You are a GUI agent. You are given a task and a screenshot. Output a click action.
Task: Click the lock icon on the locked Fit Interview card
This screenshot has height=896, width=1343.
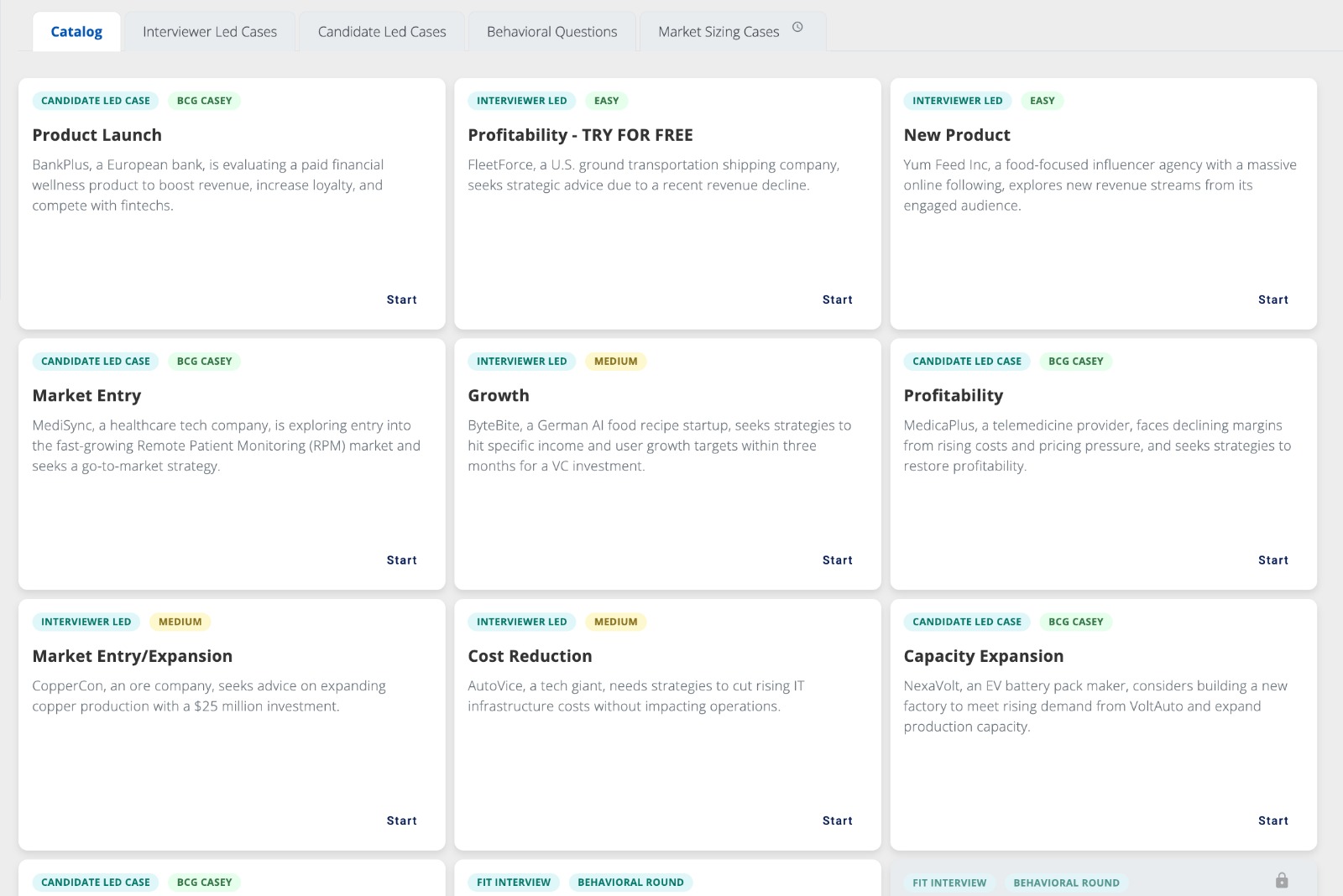[x=1281, y=880]
